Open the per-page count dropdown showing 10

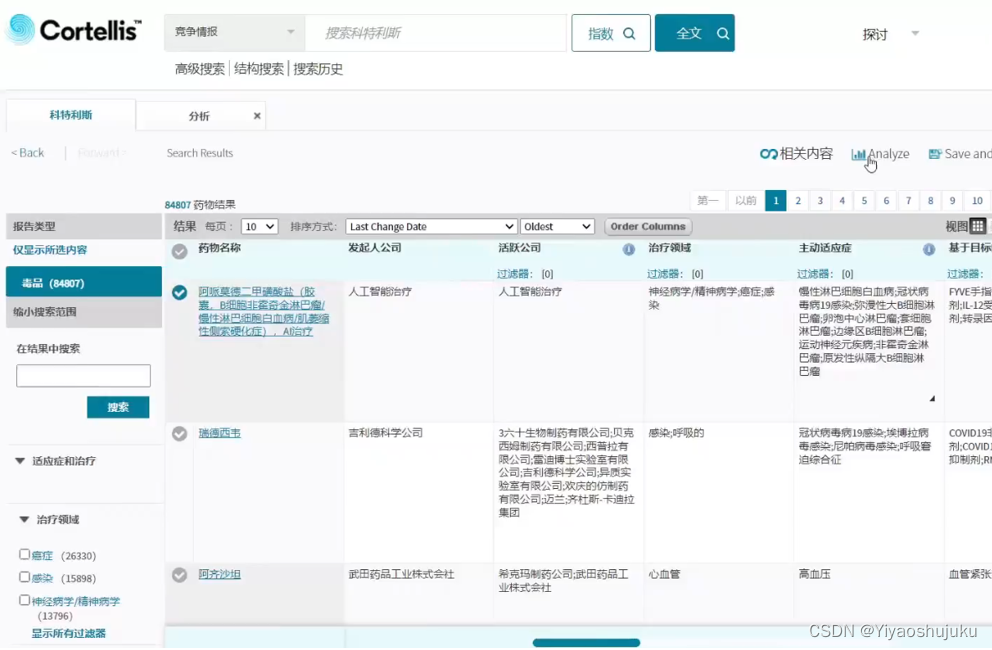point(259,227)
